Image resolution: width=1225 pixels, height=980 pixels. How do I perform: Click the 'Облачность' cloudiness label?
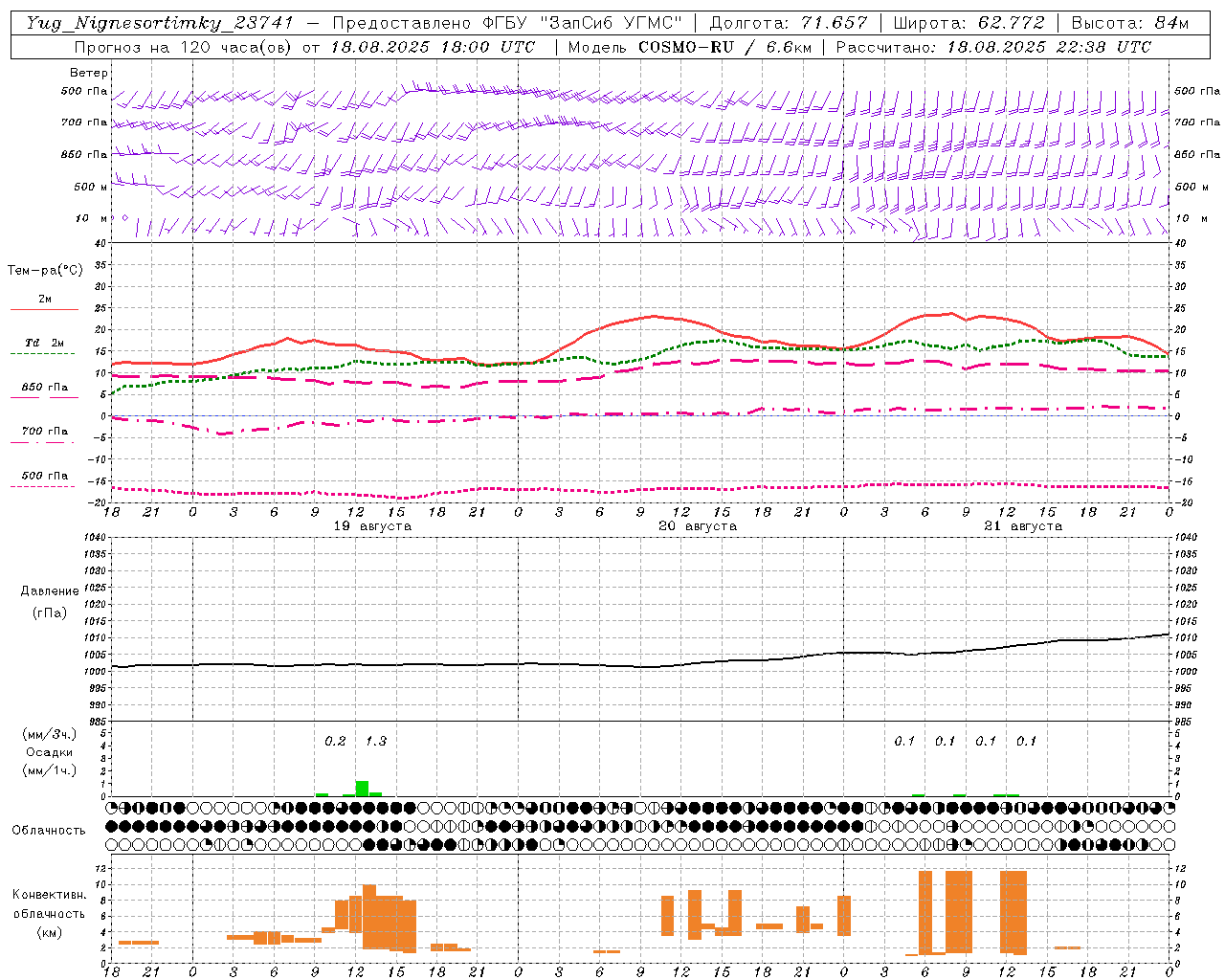49,831
